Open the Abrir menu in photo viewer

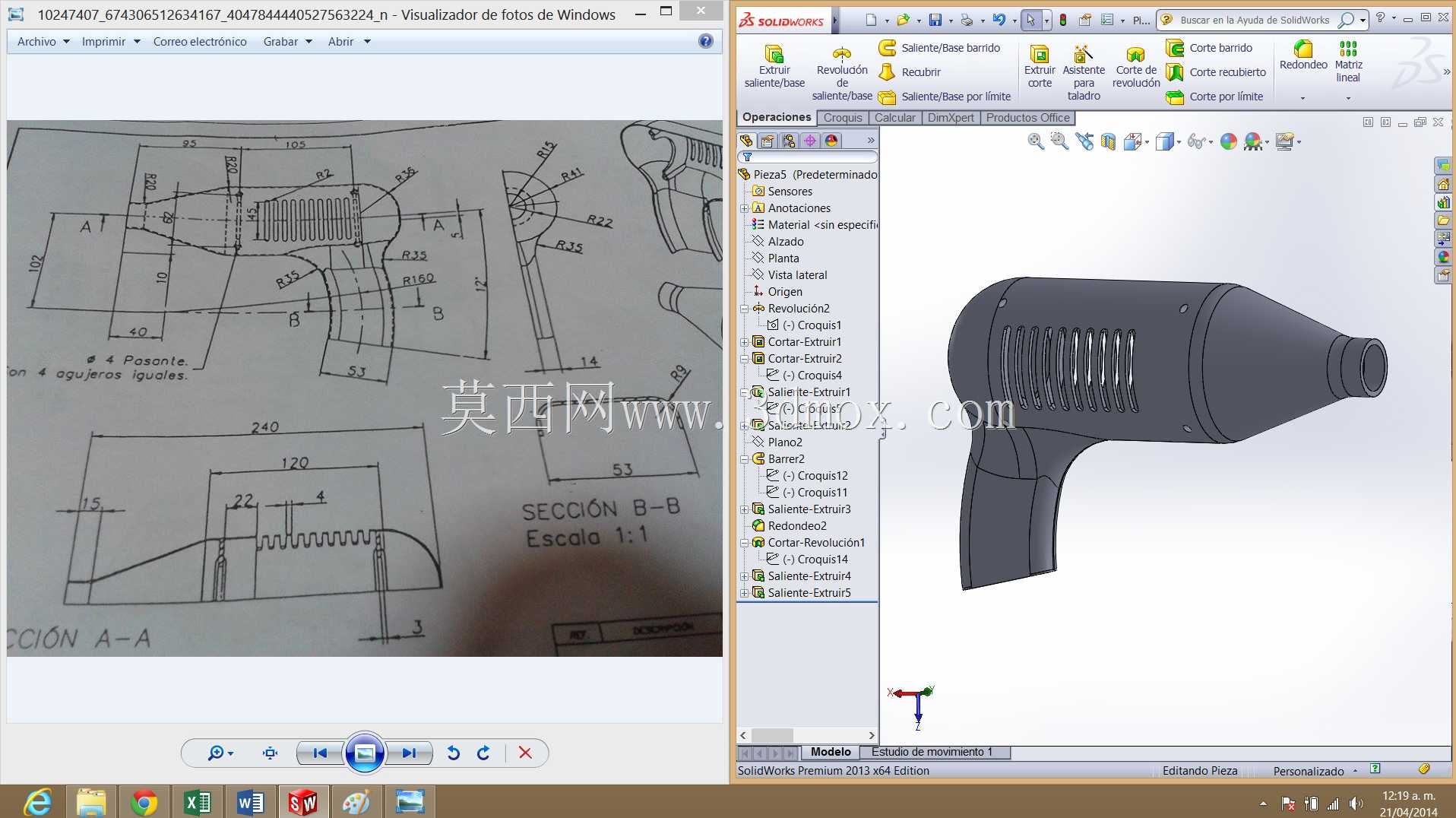[x=349, y=42]
